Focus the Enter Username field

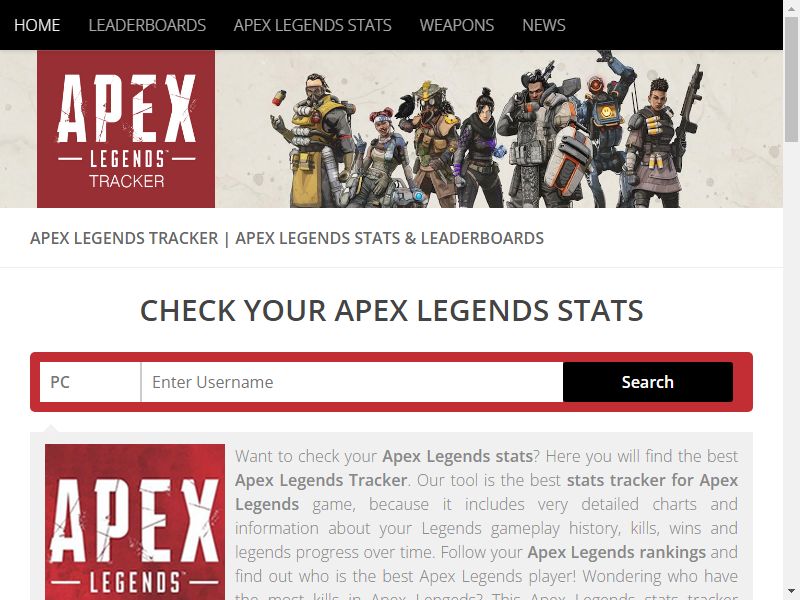click(352, 382)
